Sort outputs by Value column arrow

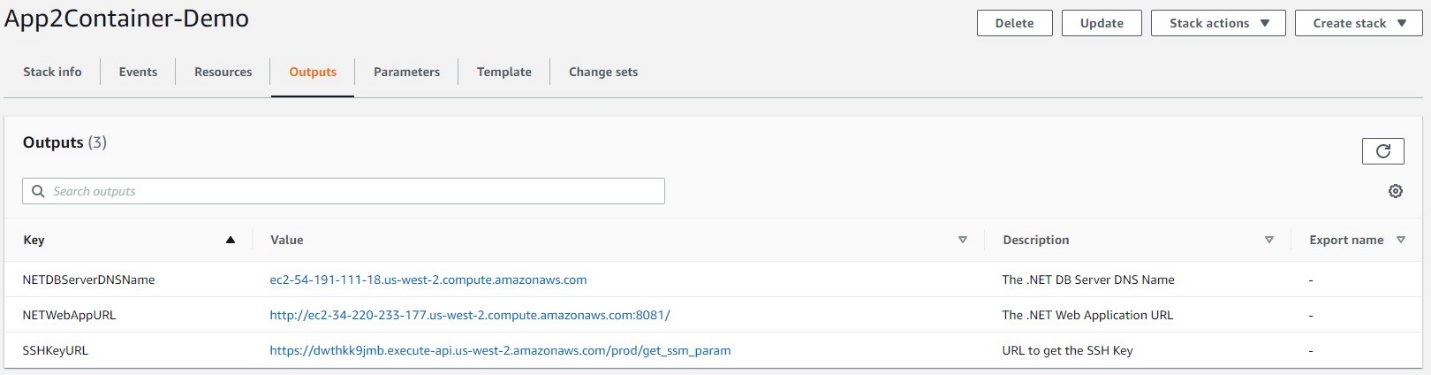pyautogui.click(x=963, y=240)
